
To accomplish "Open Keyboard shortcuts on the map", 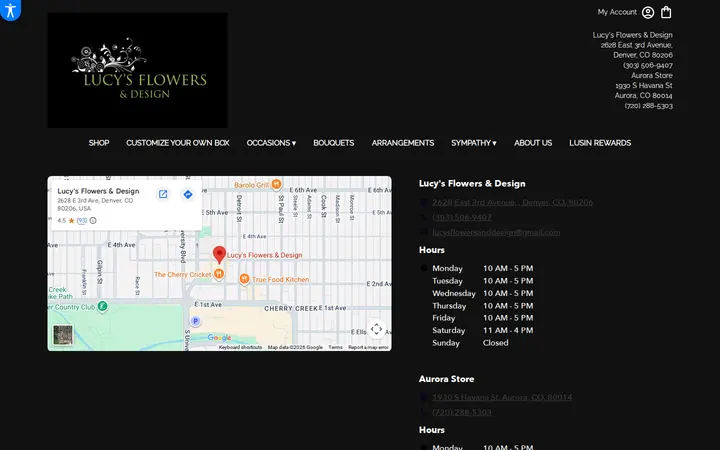I will point(240,347).
